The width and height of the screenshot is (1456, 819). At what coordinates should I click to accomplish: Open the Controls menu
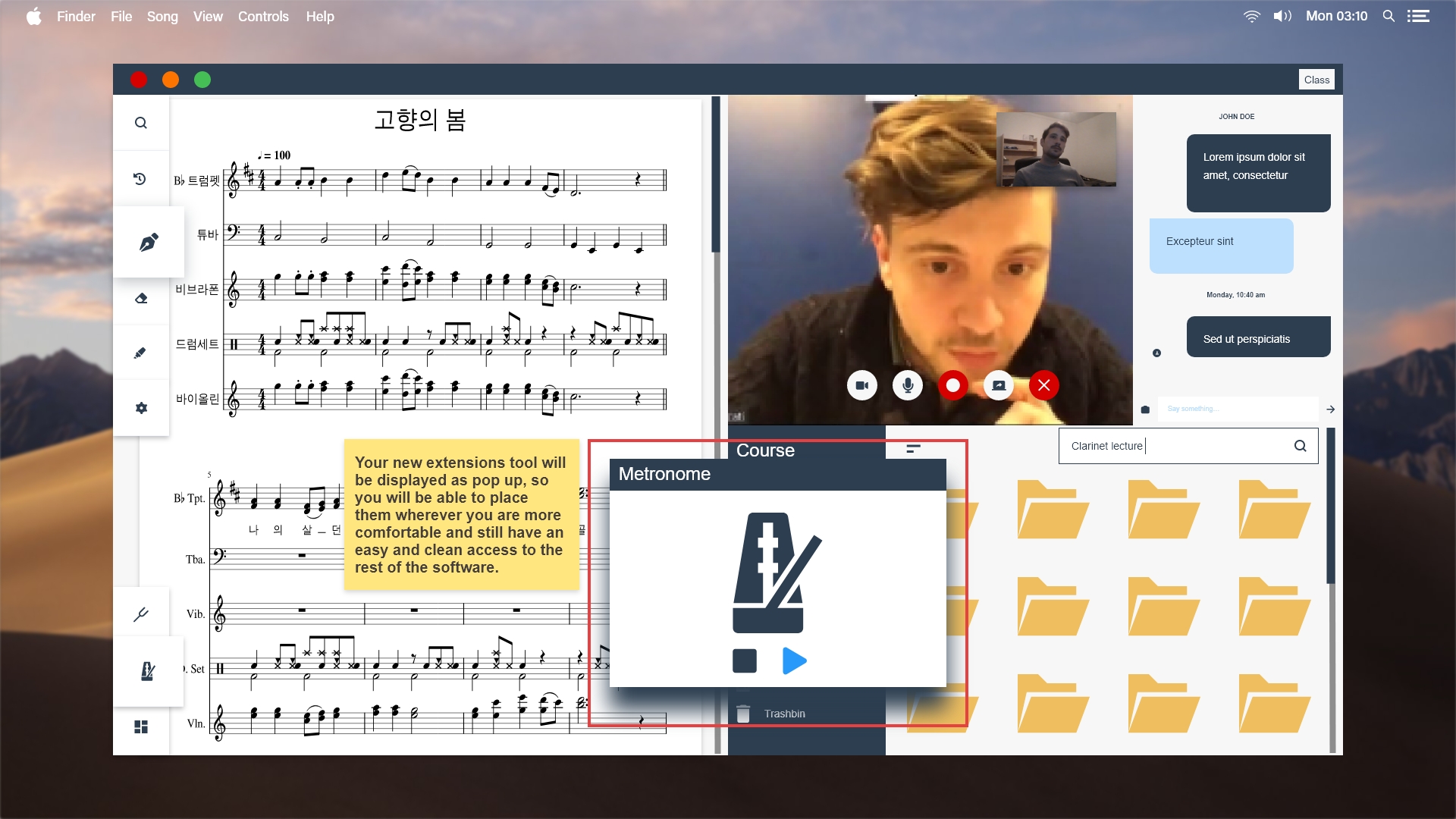pyautogui.click(x=263, y=16)
